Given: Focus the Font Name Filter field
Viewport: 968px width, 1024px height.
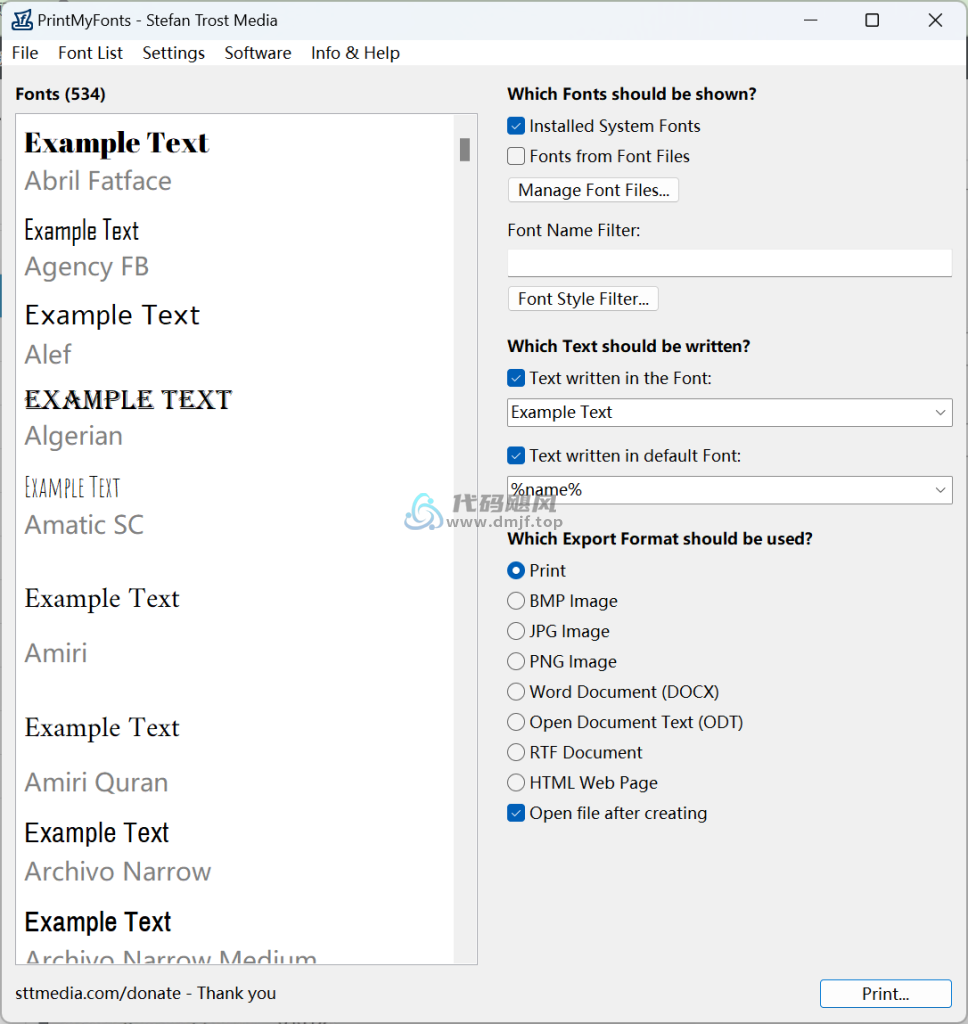Looking at the screenshot, I should [x=730, y=263].
